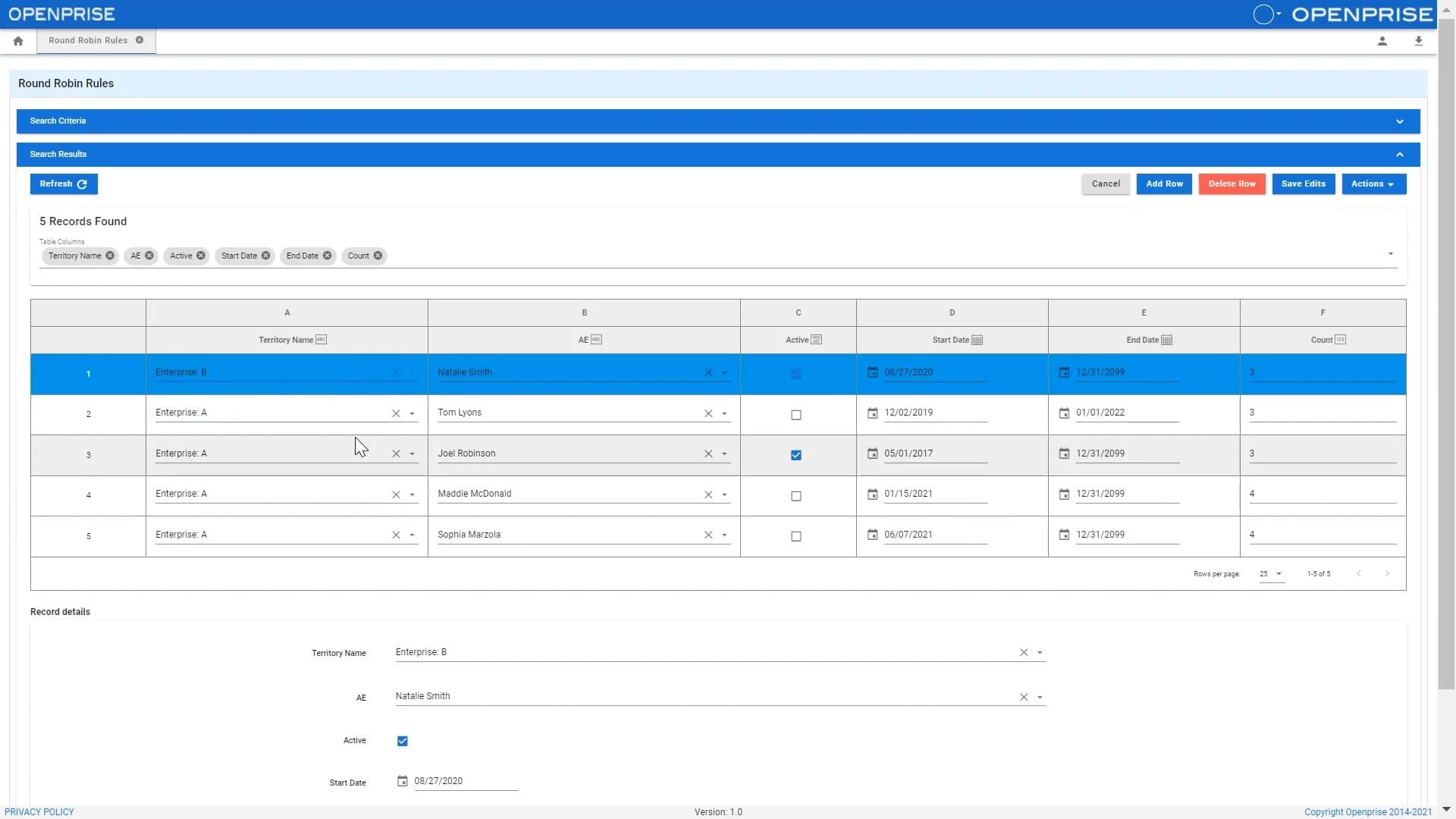Open Actions menu dropdown
Viewport: 1456px width, 819px height.
[x=1372, y=183]
